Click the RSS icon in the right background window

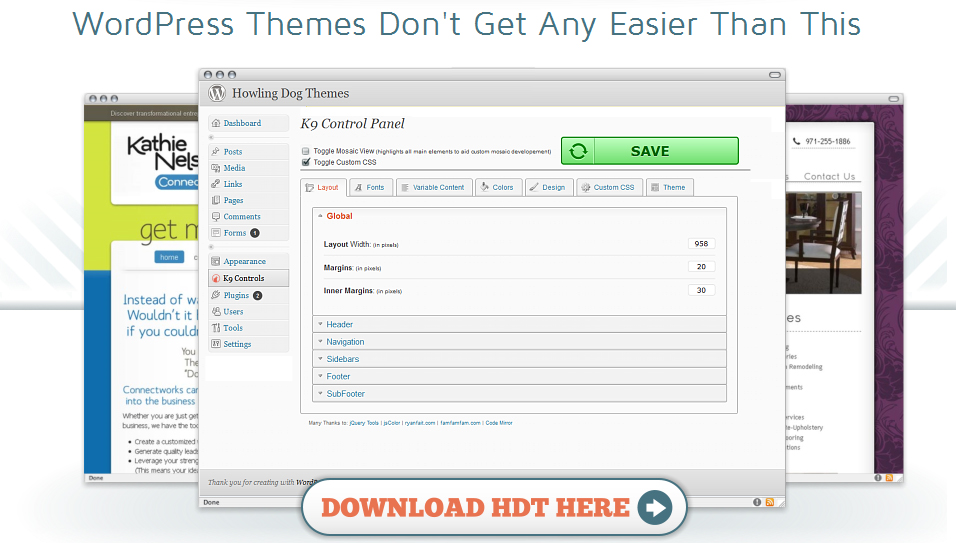click(x=890, y=478)
